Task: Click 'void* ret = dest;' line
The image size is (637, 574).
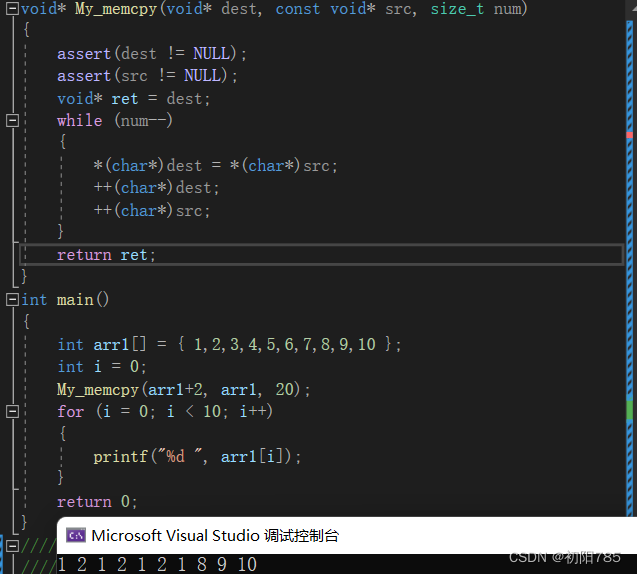Action: (133, 99)
